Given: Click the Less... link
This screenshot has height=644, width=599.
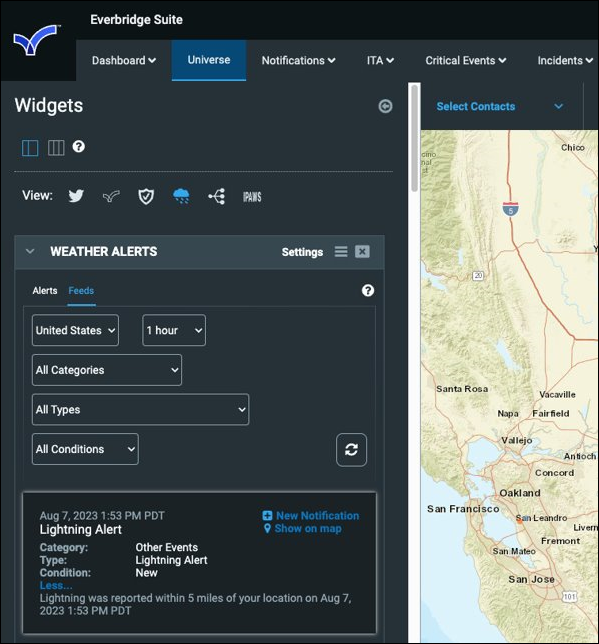Looking at the screenshot, I should 56,585.
